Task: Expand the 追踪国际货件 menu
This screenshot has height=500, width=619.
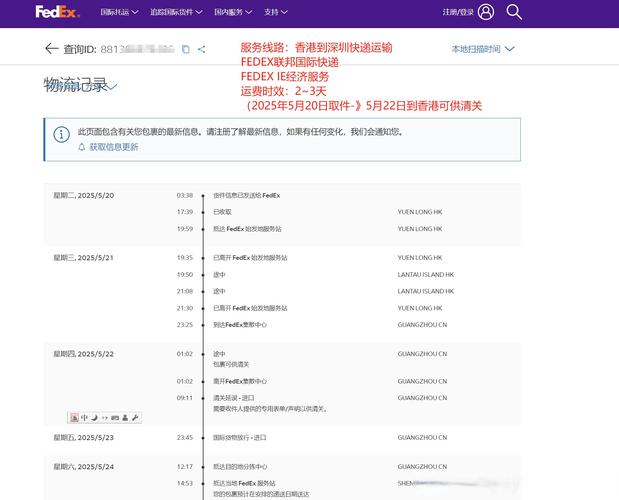Action: pyautogui.click(x=176, y=12)
